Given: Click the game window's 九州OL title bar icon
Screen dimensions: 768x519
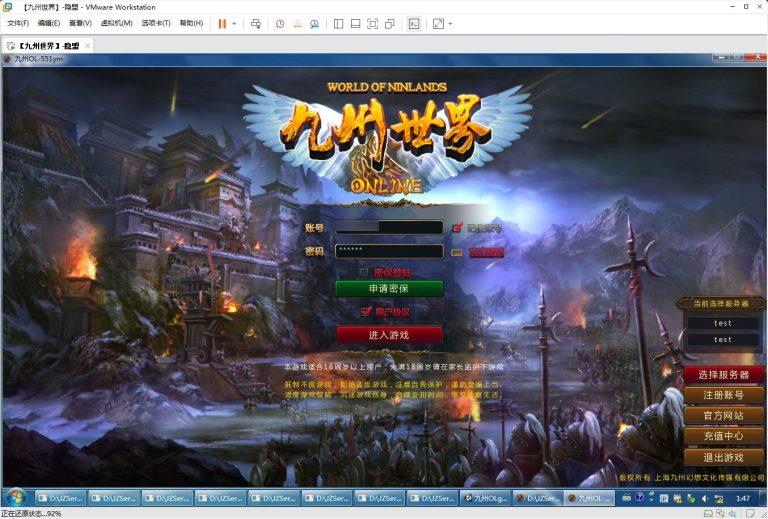Looking at the screenshot, I should 7,59.
